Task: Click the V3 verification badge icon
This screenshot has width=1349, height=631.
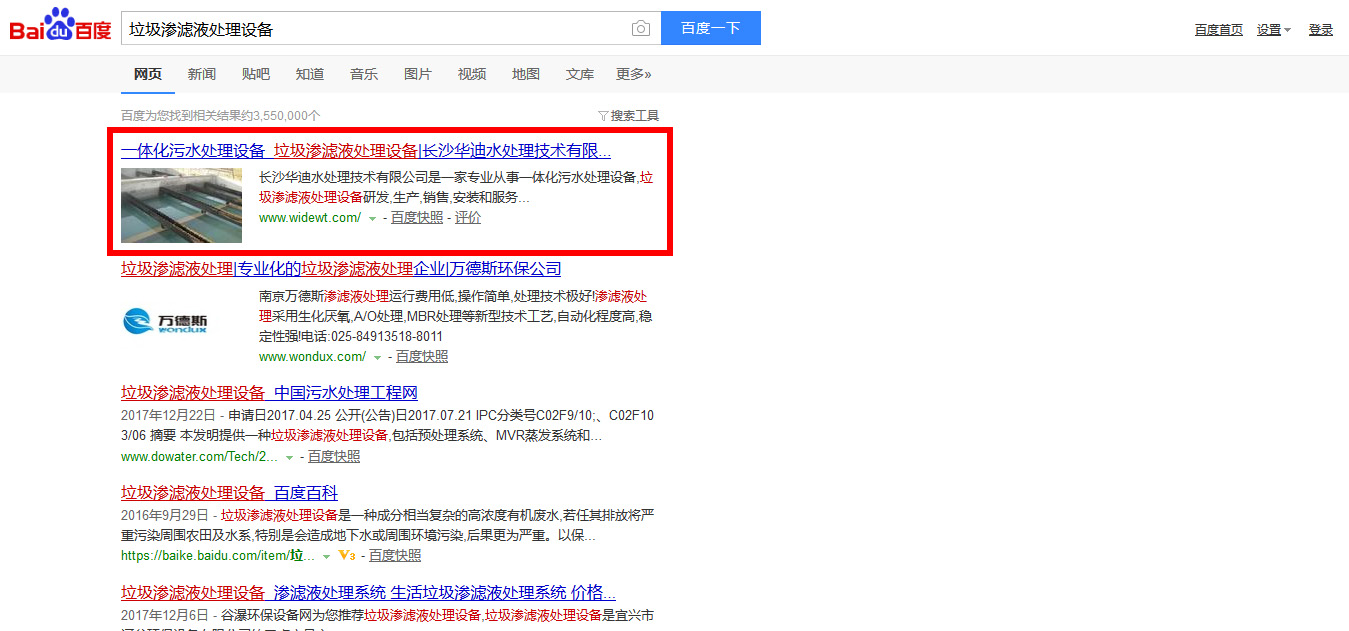Action: pos(347,555)
